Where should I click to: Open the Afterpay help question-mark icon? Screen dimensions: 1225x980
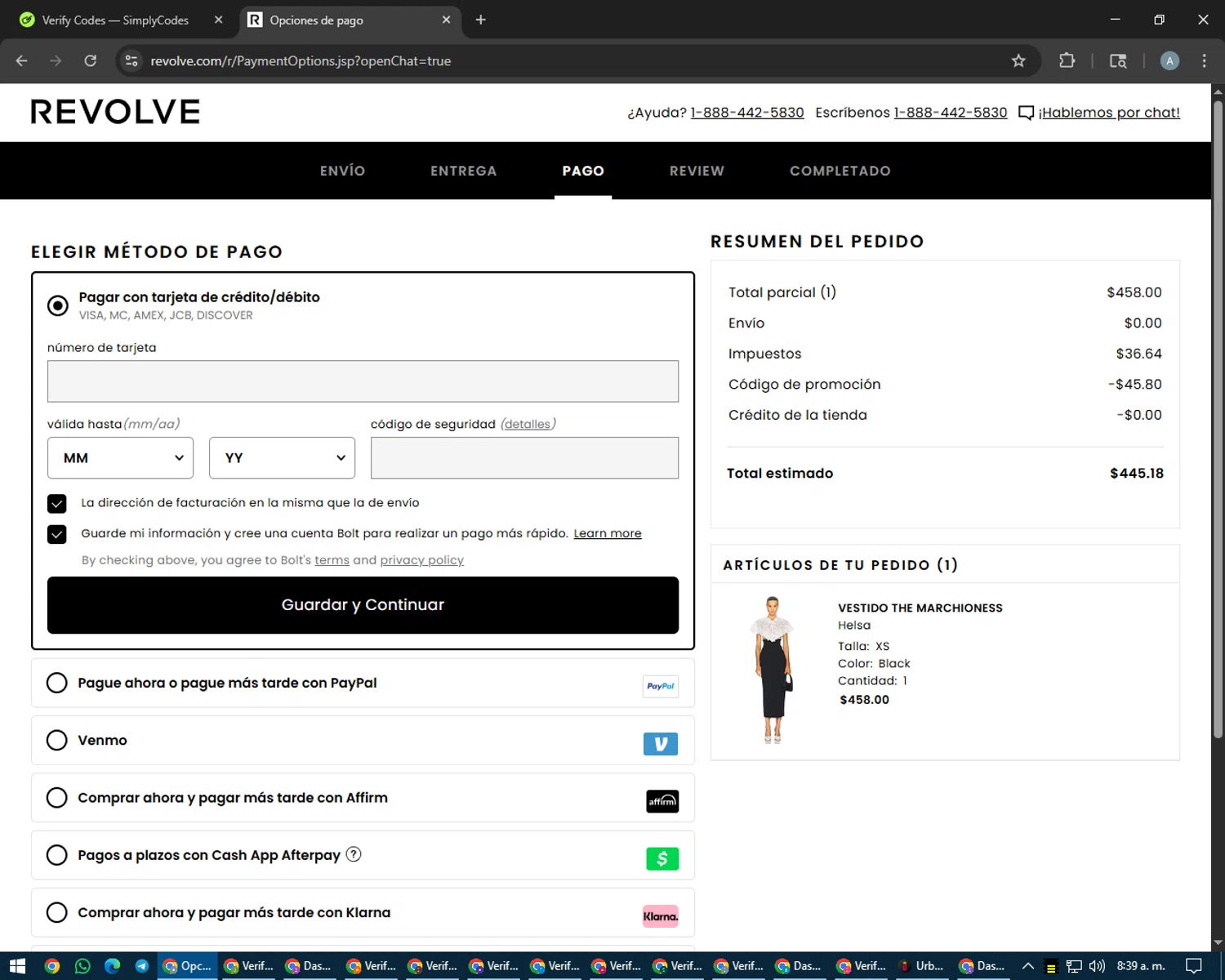354,854
